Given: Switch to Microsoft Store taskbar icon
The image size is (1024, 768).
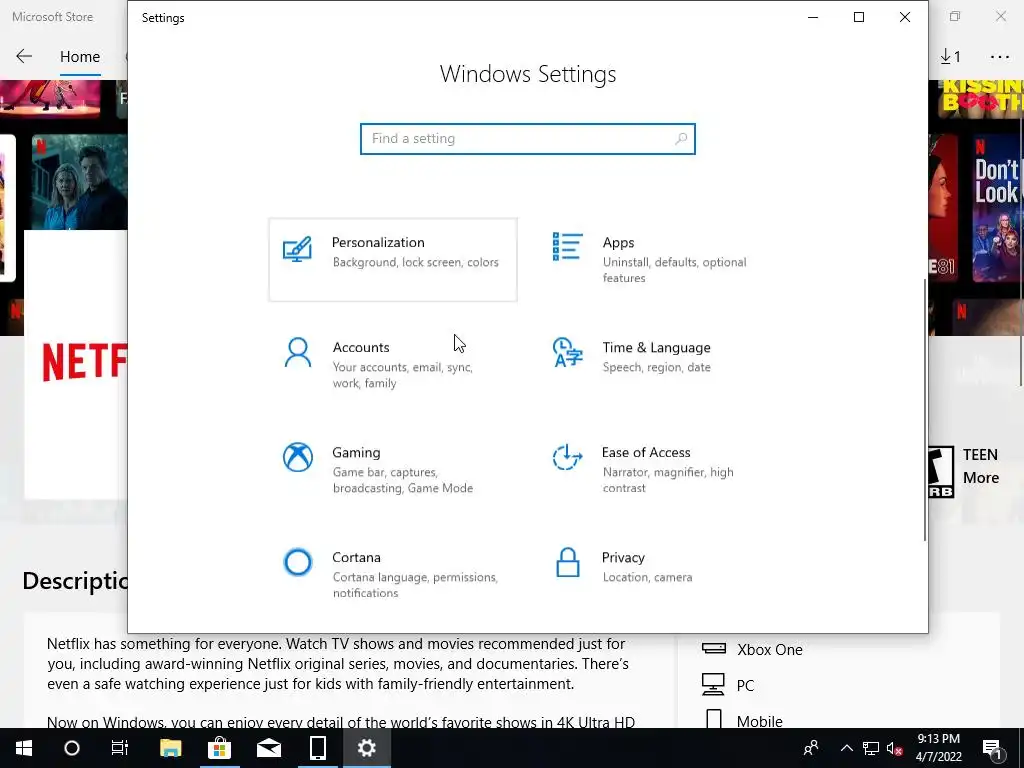Looking at the screenshot, I should pos(219,748).
